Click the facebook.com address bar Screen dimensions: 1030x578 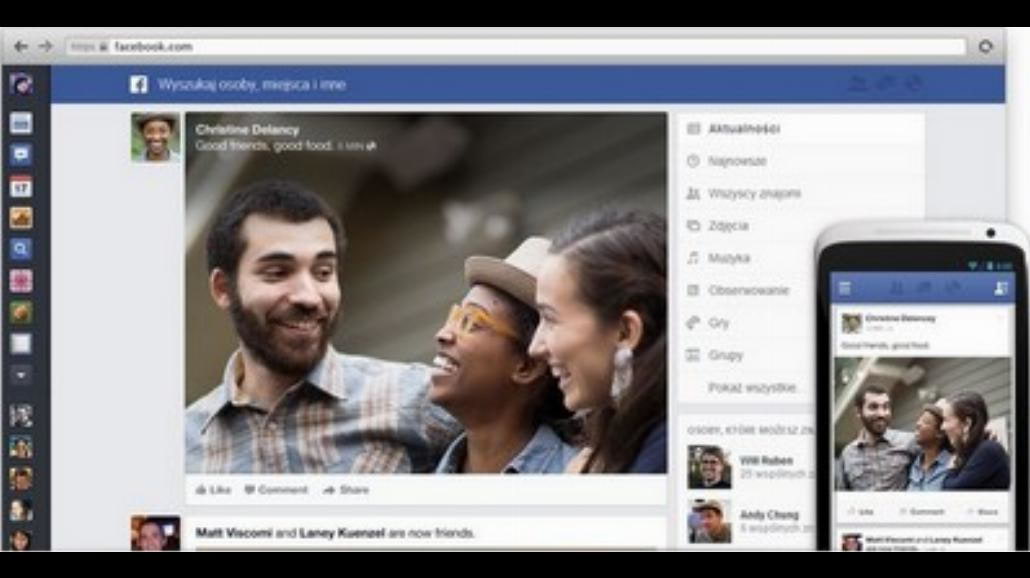(516, 47)
